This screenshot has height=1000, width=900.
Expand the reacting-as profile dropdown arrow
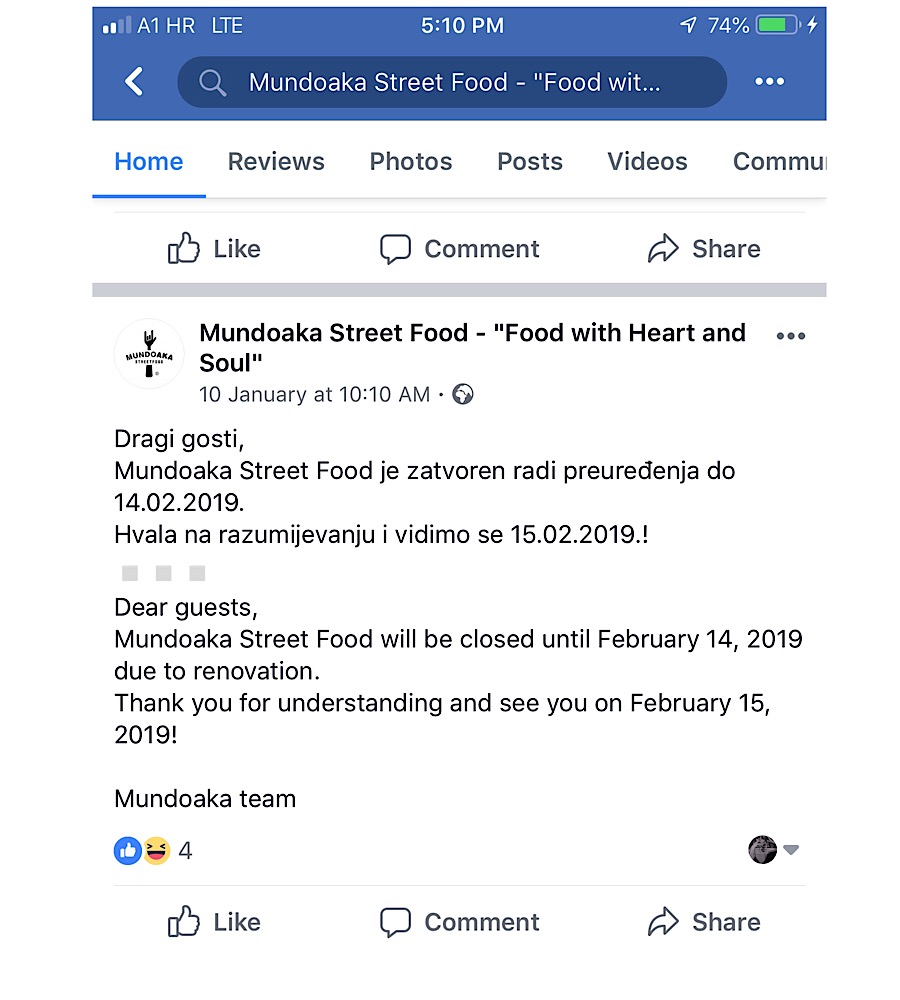[791, 850]
